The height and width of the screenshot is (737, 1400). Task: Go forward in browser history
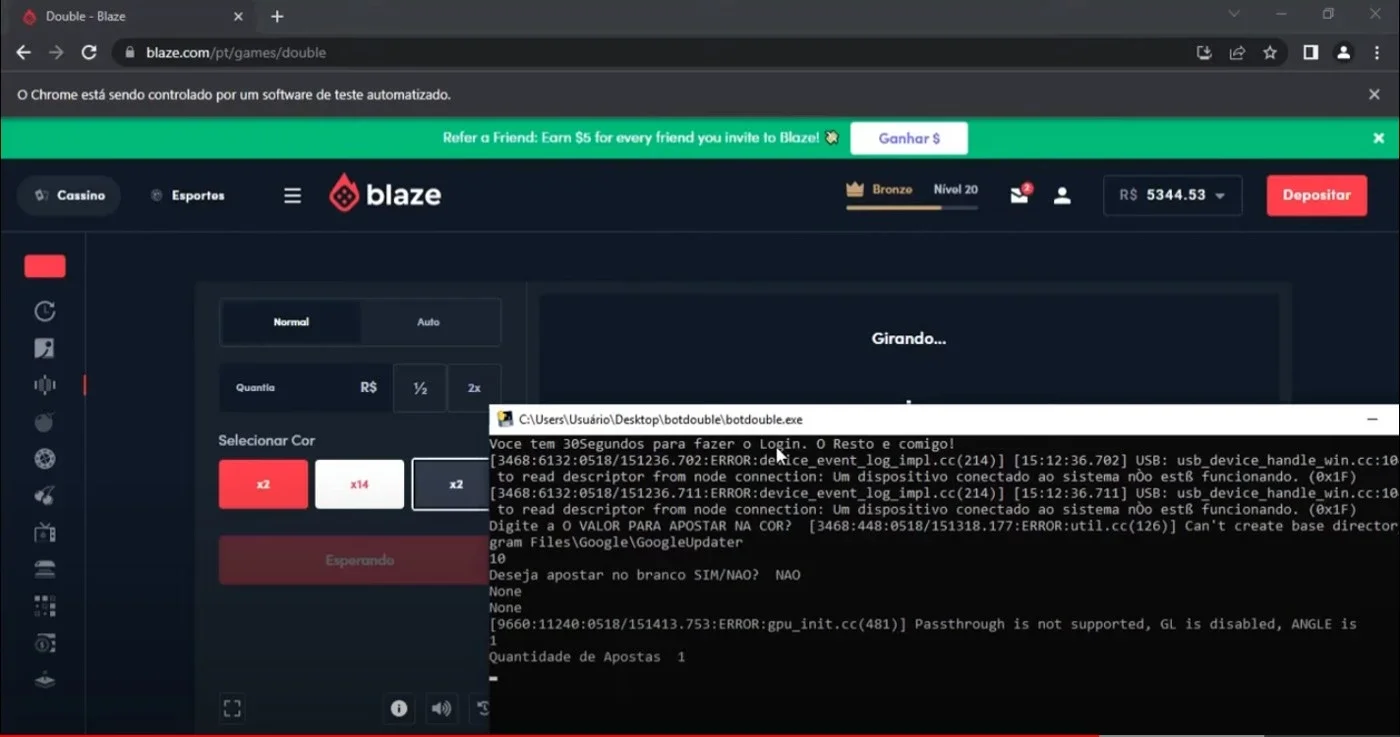pyautogui.click(x=56, y=53)
